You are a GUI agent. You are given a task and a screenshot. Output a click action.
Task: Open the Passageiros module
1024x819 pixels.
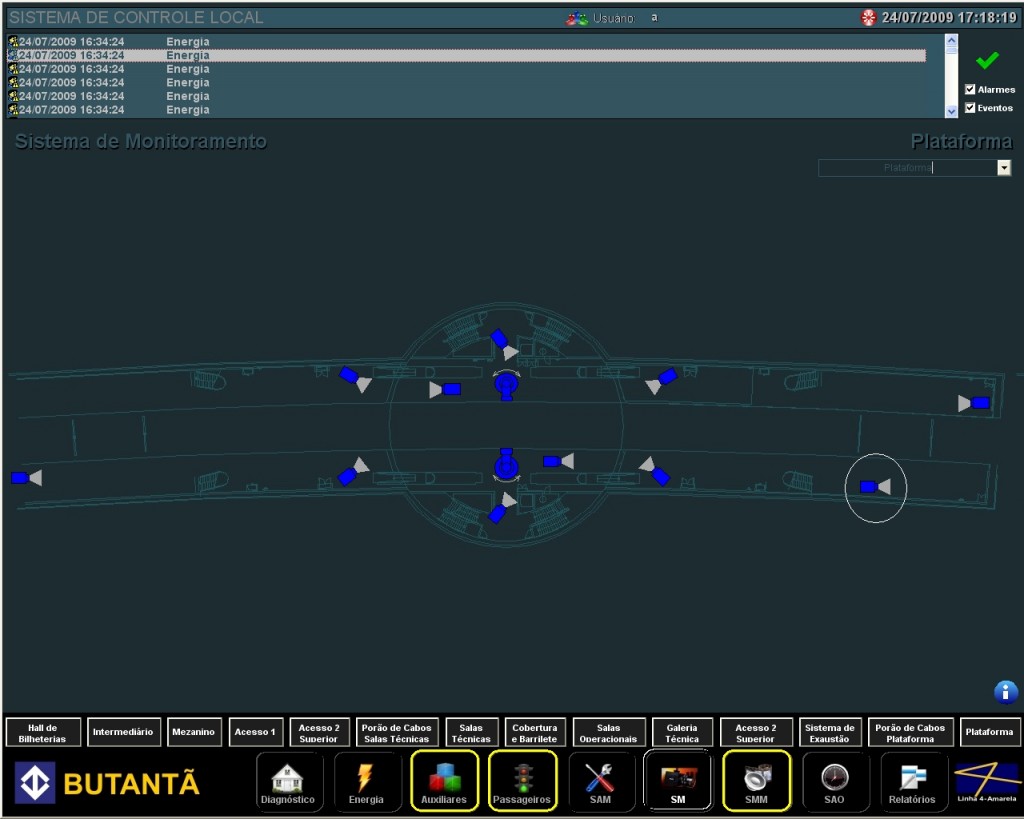pos(522,782)
